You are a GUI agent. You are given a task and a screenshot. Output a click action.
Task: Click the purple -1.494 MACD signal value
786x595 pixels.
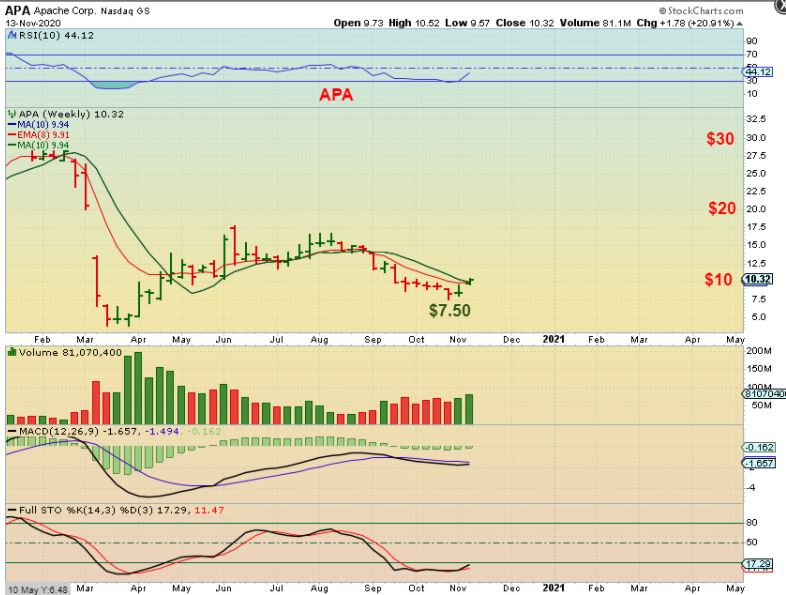pos(161,432)
